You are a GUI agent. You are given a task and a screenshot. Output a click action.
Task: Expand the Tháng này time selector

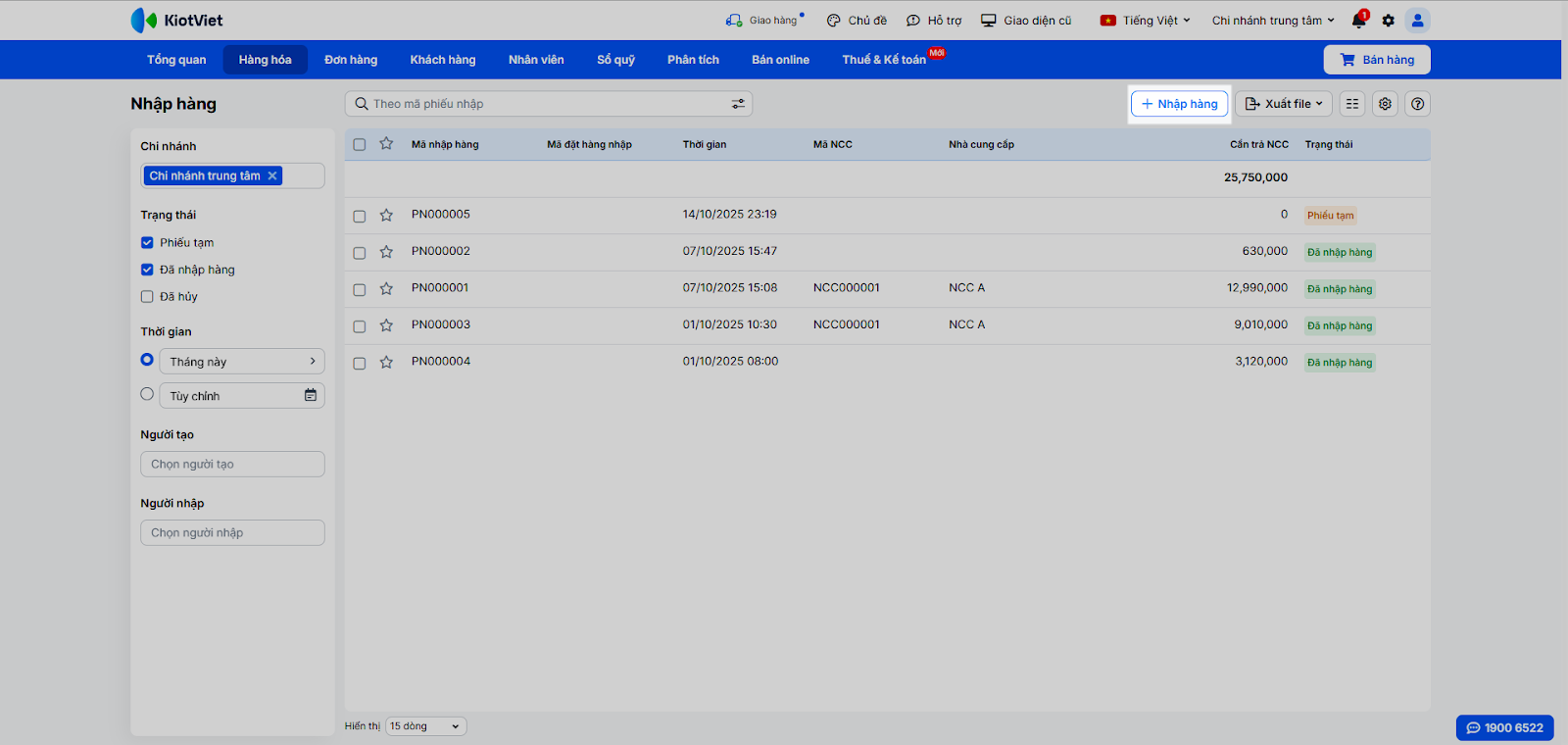[241, 362]
